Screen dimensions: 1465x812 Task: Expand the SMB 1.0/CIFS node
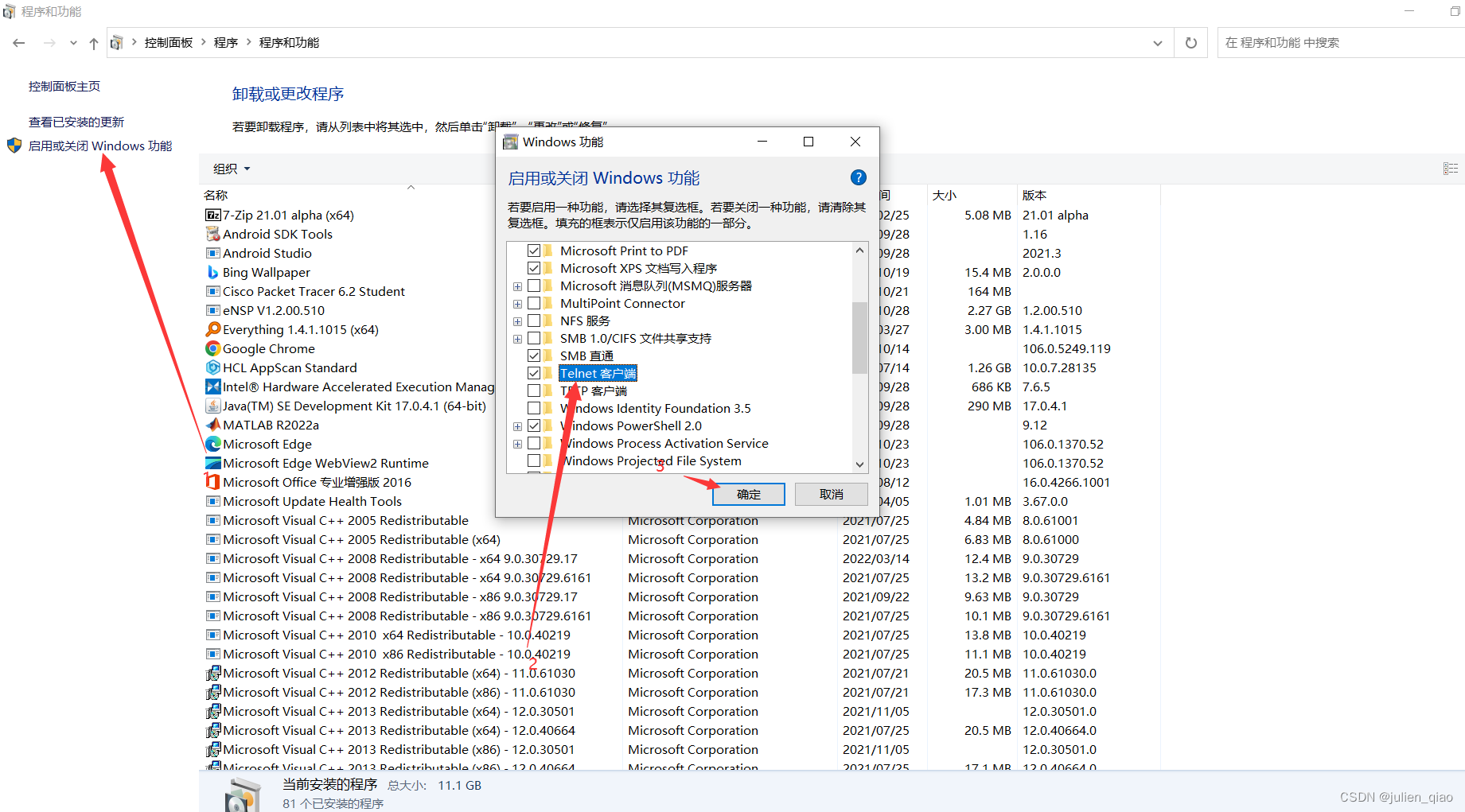point(517,339)
